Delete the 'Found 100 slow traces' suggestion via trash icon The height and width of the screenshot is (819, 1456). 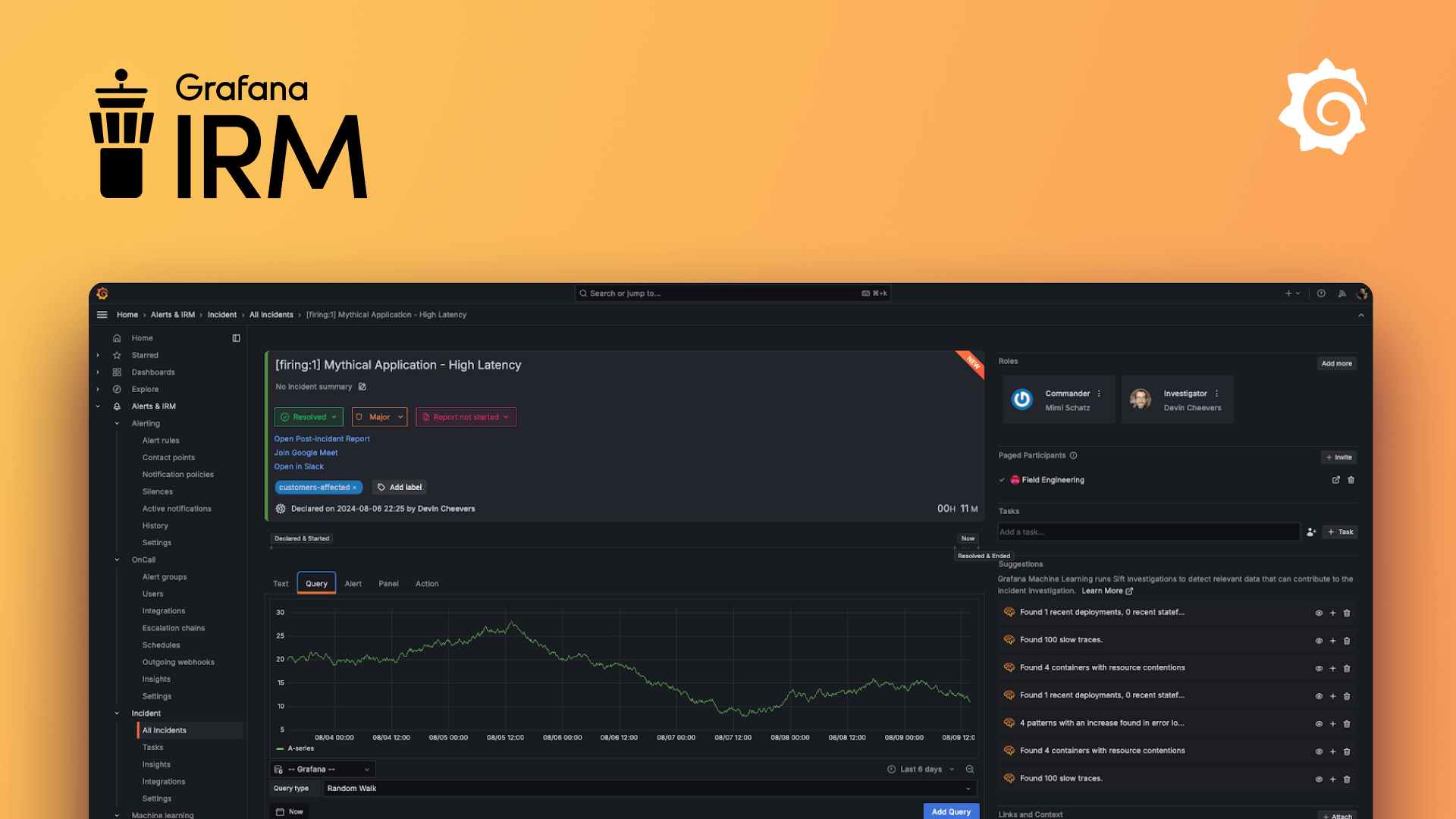coord(1347,641)
